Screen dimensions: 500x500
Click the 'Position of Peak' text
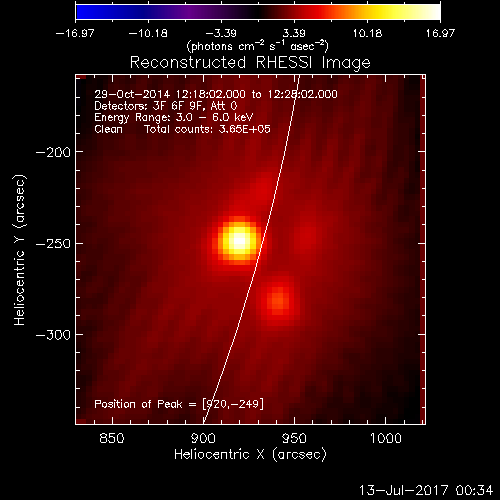[x=138, y=404]
